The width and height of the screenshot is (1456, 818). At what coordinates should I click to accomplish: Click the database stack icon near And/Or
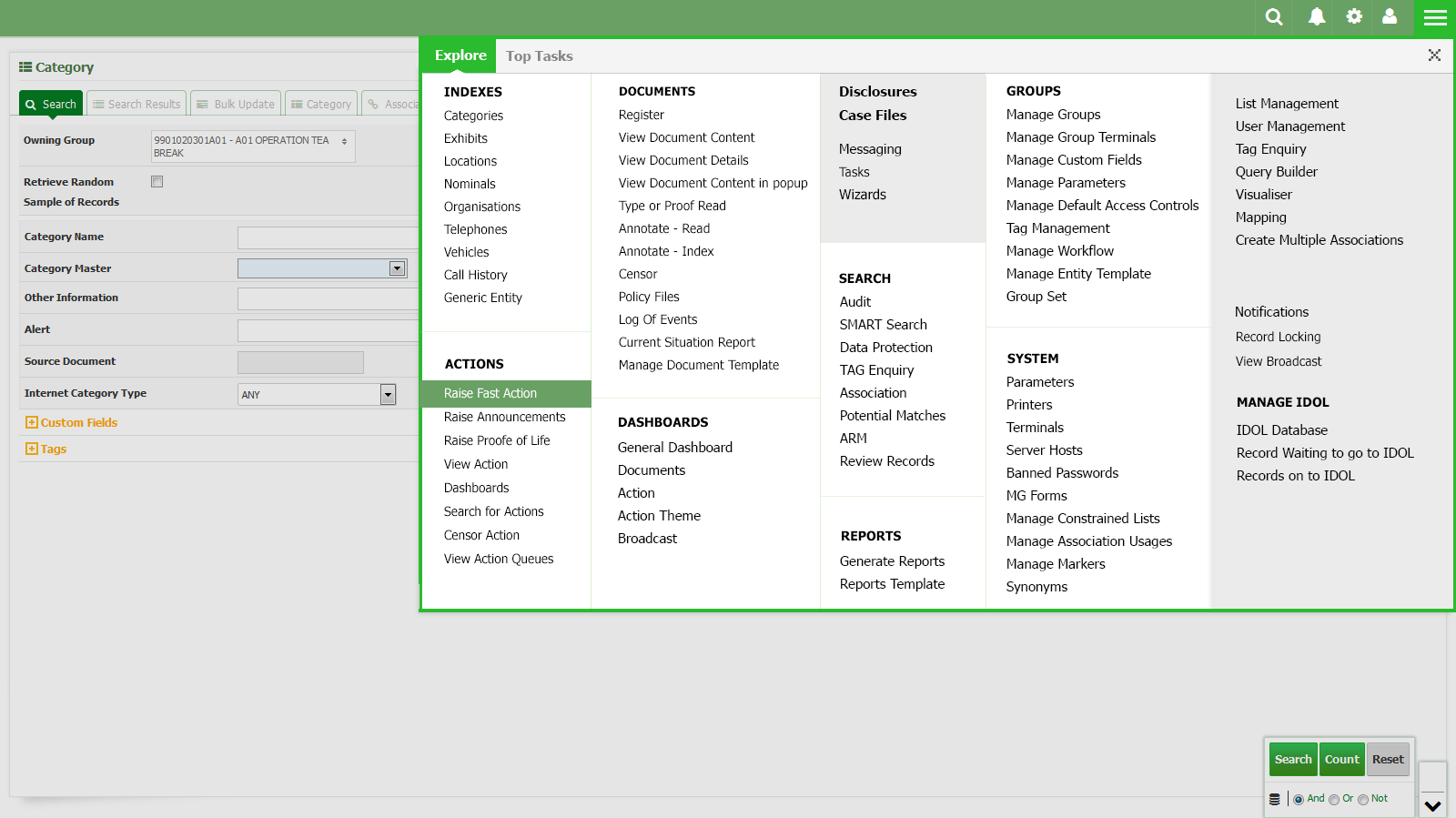point(1275,799)
